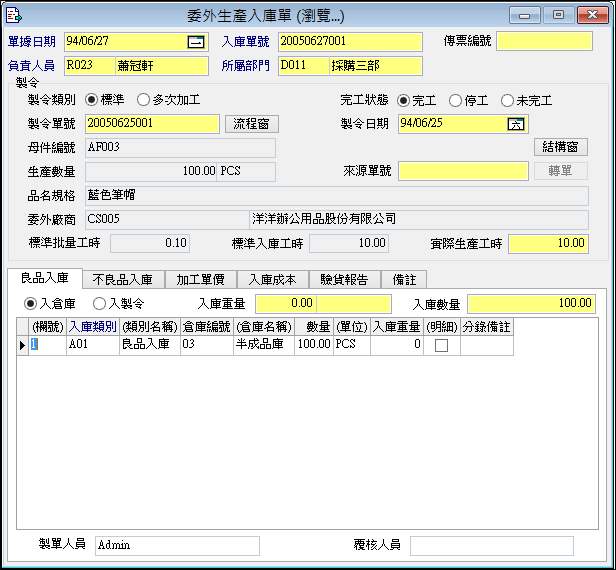Switch to the 不良品入庫 tab
616x570 pixels.
pyautogui.click(x=121, y=279)
